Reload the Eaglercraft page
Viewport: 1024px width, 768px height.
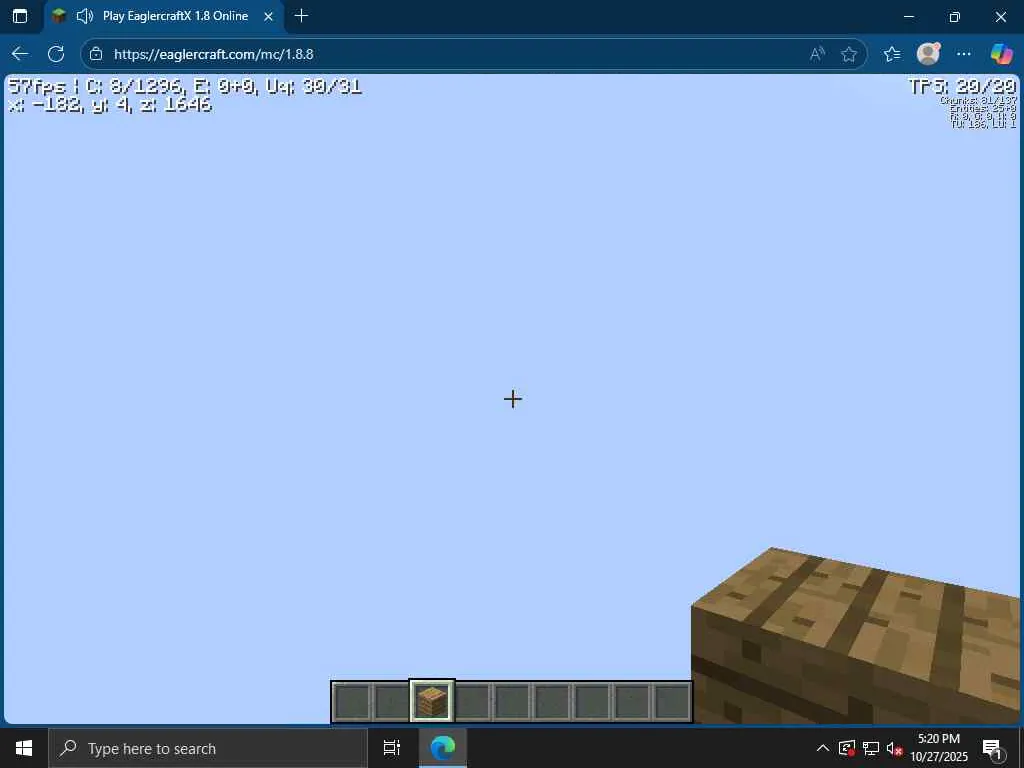pyautogui.click(x=56, y=54)
